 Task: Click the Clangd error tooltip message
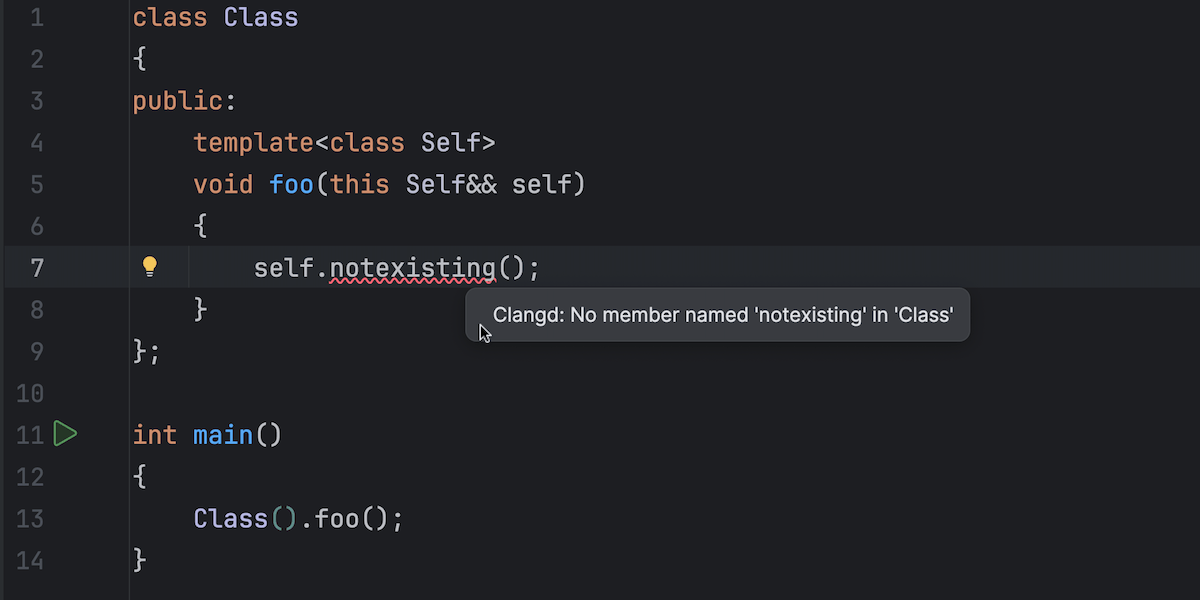click(722, 315)
